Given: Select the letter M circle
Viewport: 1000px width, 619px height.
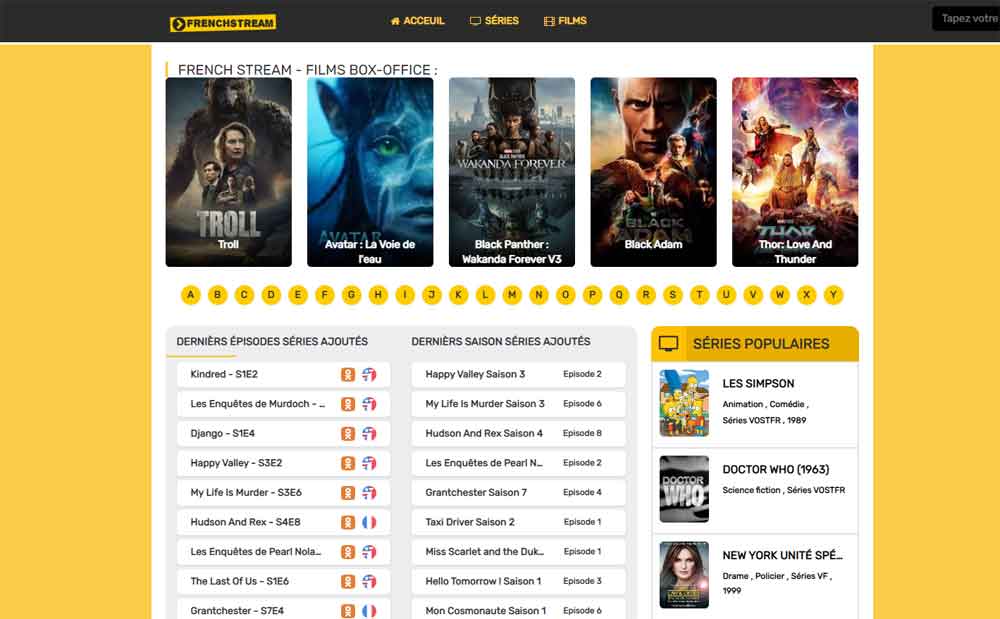Looking at the screenshot, I should tap(512, 295).
